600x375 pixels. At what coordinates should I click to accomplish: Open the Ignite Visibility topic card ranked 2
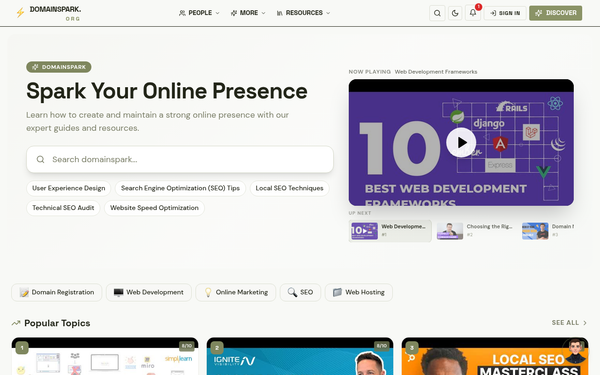point(300,356)
